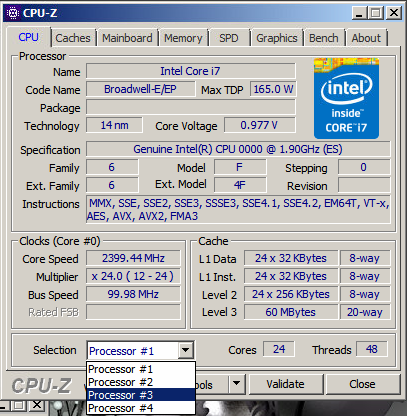
Task: Expand the Tools button dropdown arrow
Action: (x=236, y=383)
